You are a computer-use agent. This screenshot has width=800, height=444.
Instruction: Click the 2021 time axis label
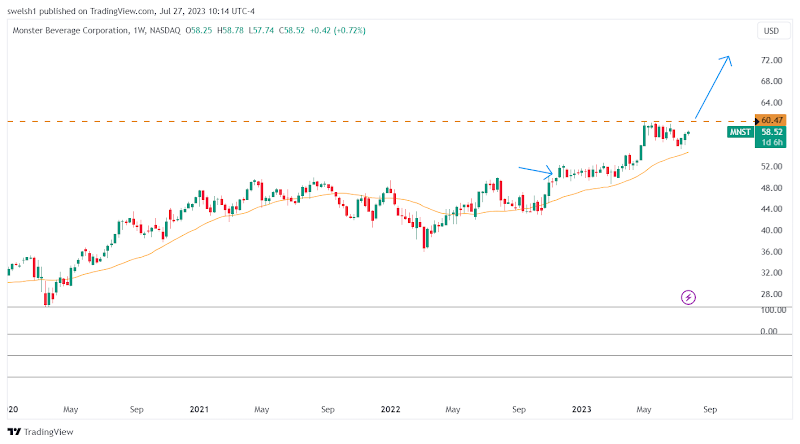click(x=199, y=409)
